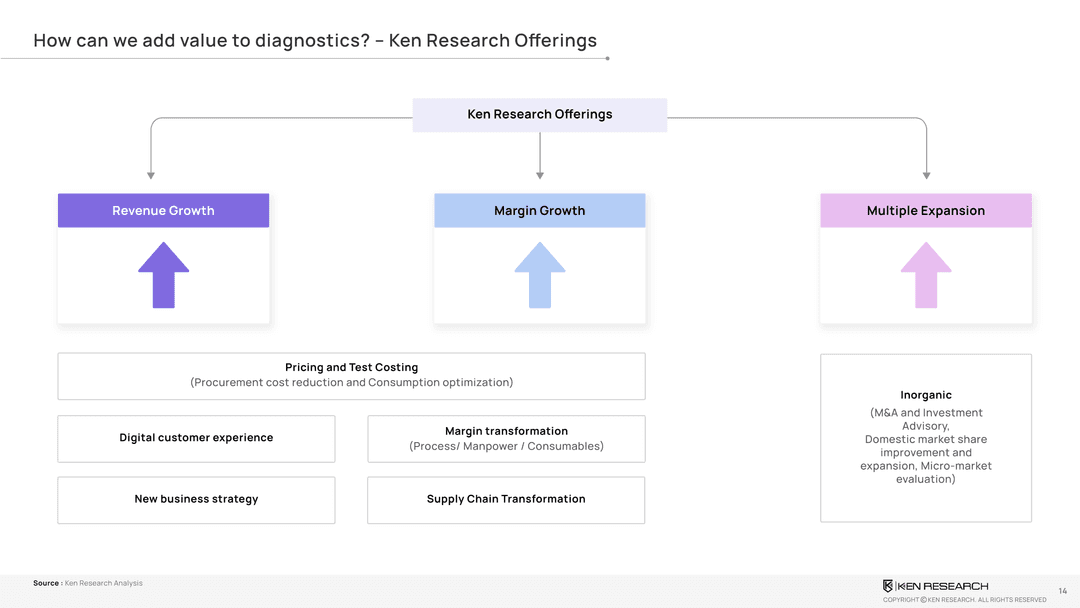Click the blue Margin Growth up arrow

pos(539,275)
